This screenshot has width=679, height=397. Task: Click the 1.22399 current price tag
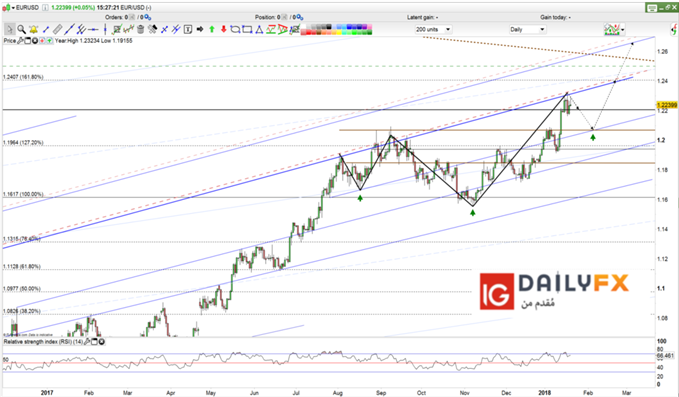tap(667, 105)
